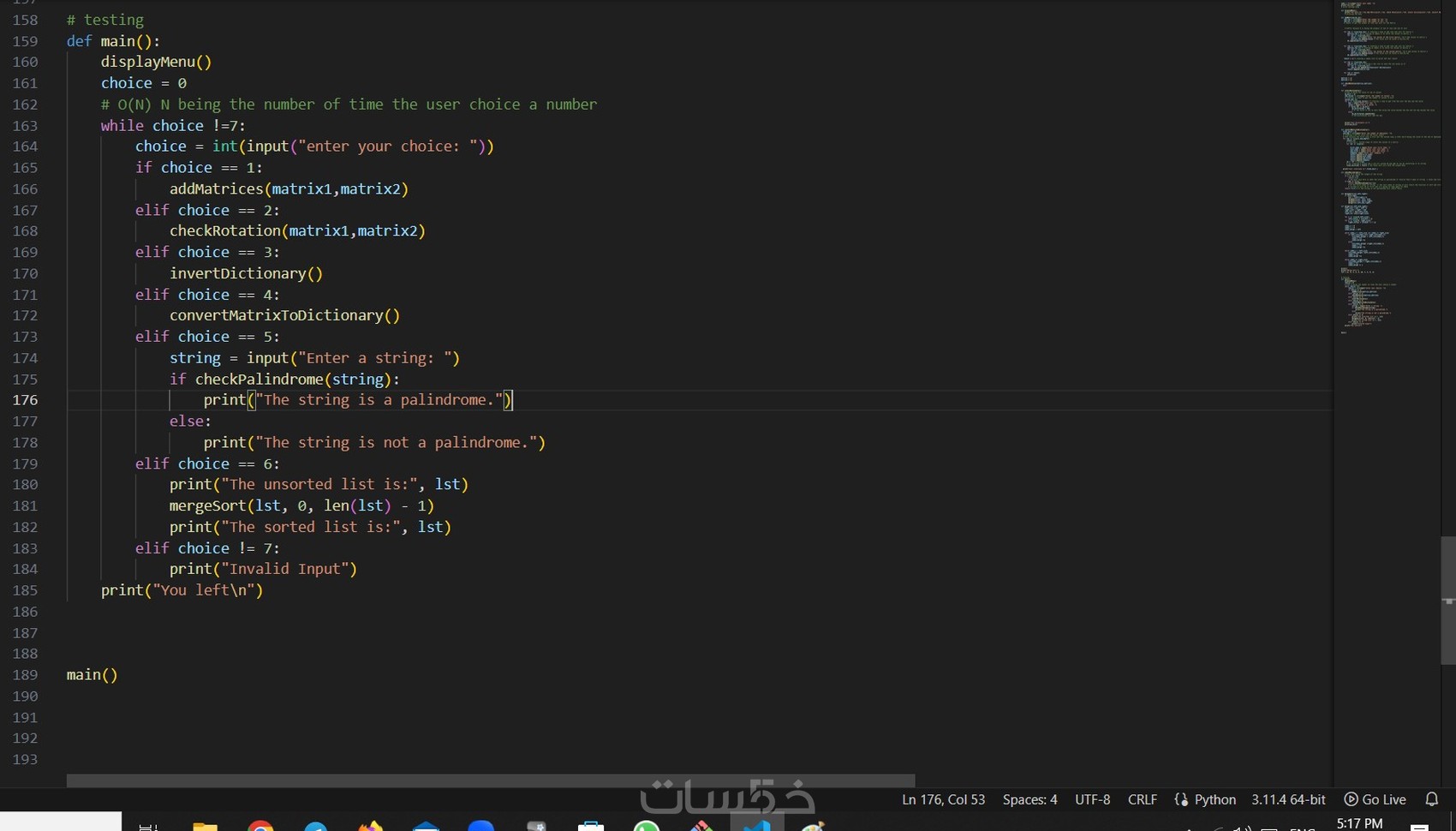Open the notifications bell

pos(1432,799)
